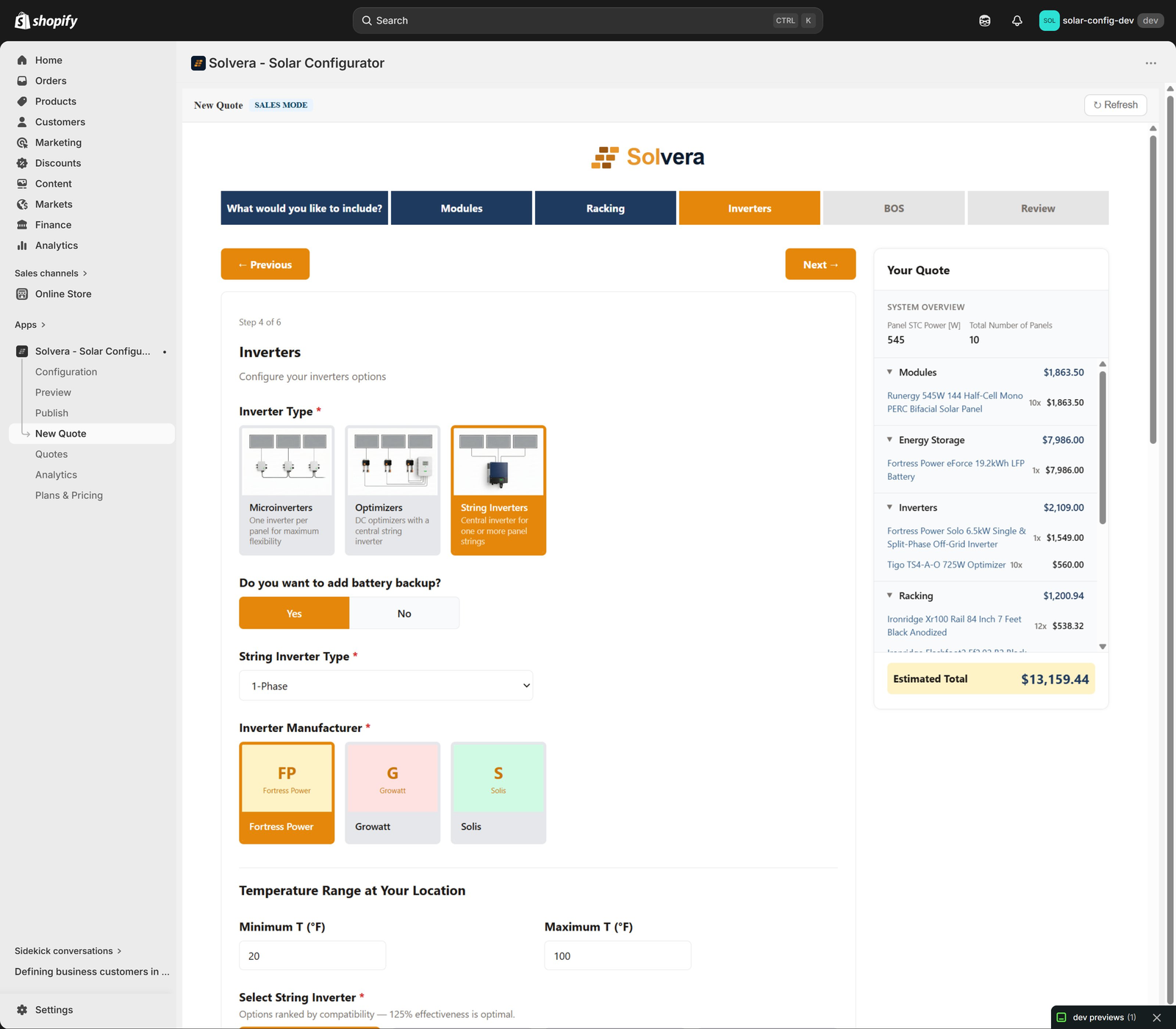Open the Inverters step tab

click(750, 208)
